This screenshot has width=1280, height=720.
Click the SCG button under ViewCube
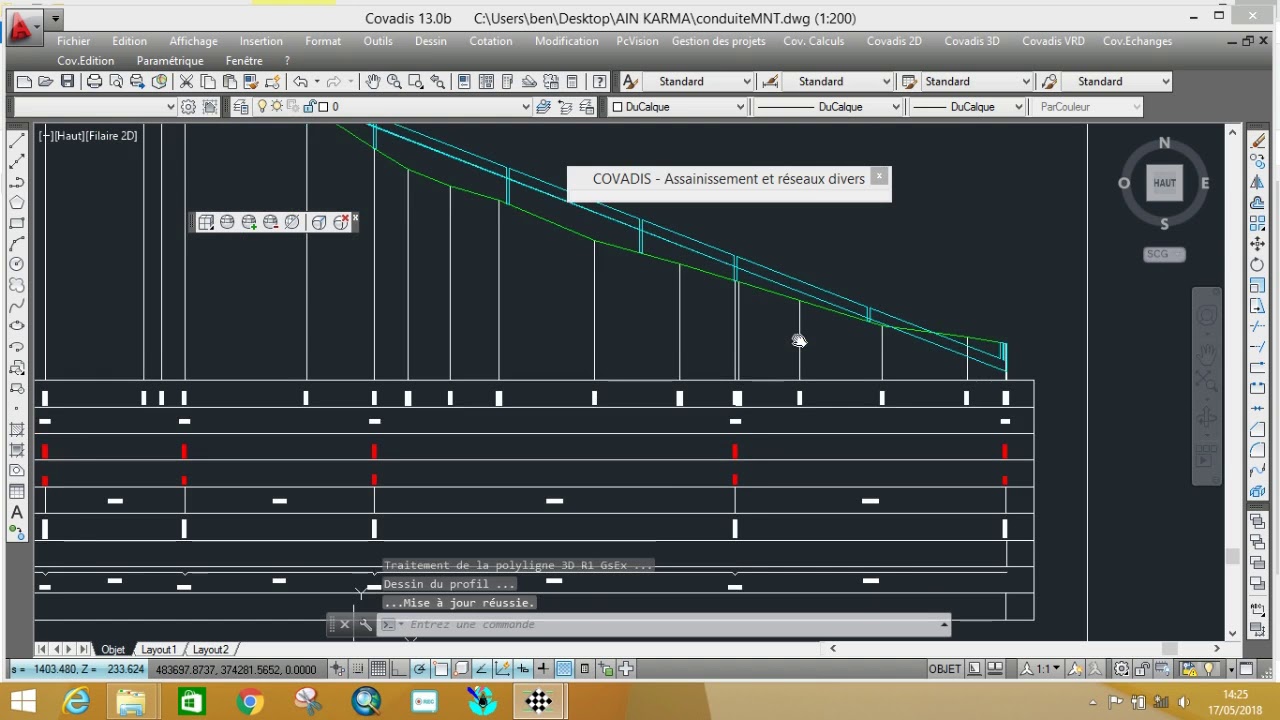1163,254
